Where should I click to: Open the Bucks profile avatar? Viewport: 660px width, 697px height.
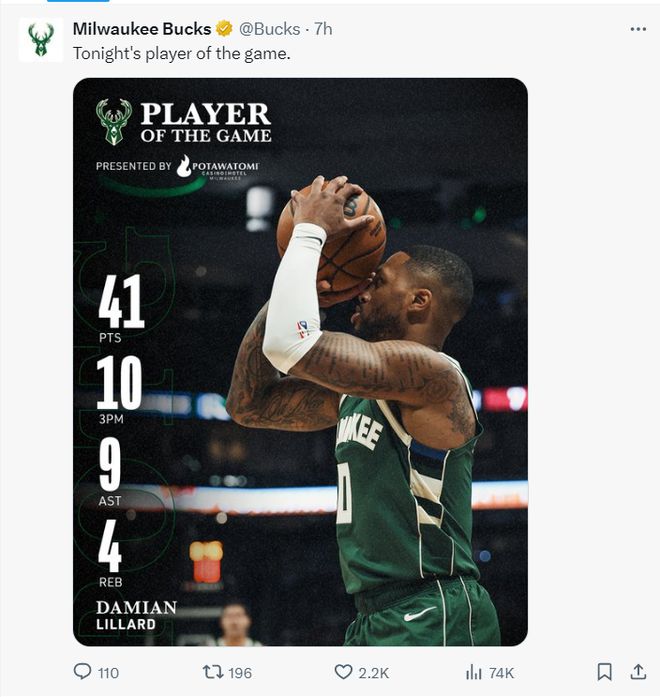[41, 40]
